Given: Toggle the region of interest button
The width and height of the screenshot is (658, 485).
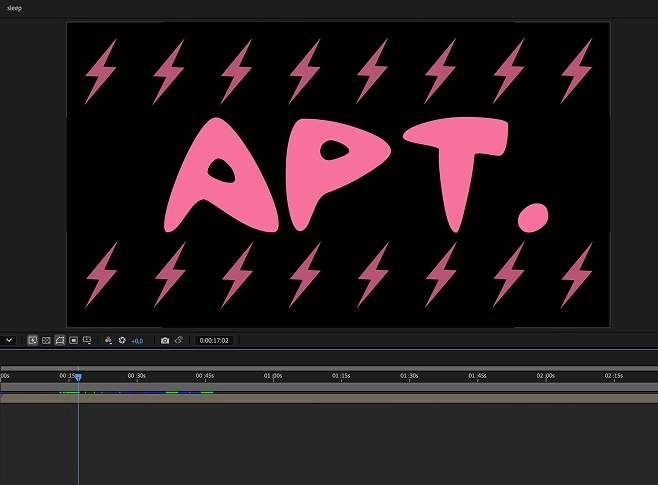Looking at the screenshot, I should (x=74, y=340).
